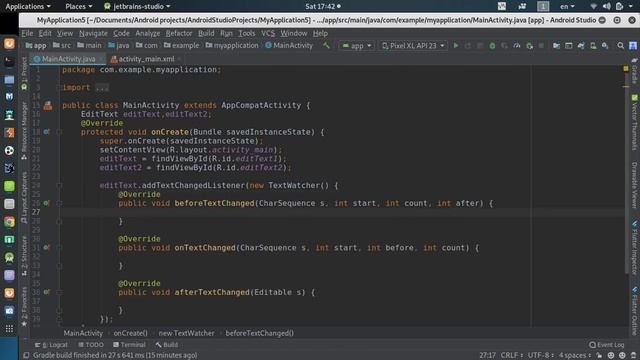
Task: Click the related XML file gutter icon on line 15
Action: 48,106
